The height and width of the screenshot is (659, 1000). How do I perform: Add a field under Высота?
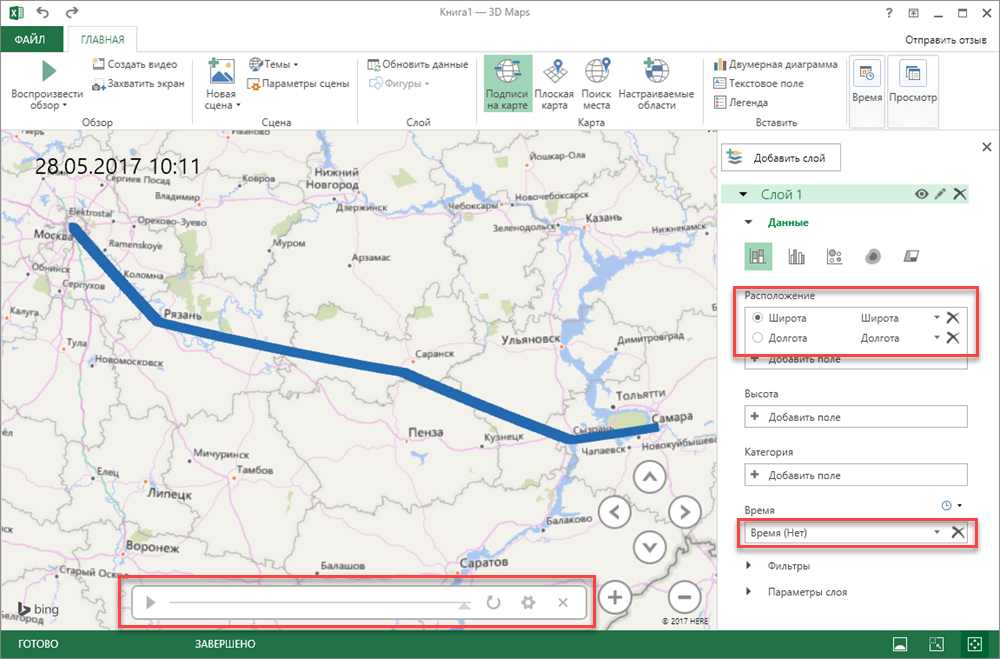click(856, 417)
